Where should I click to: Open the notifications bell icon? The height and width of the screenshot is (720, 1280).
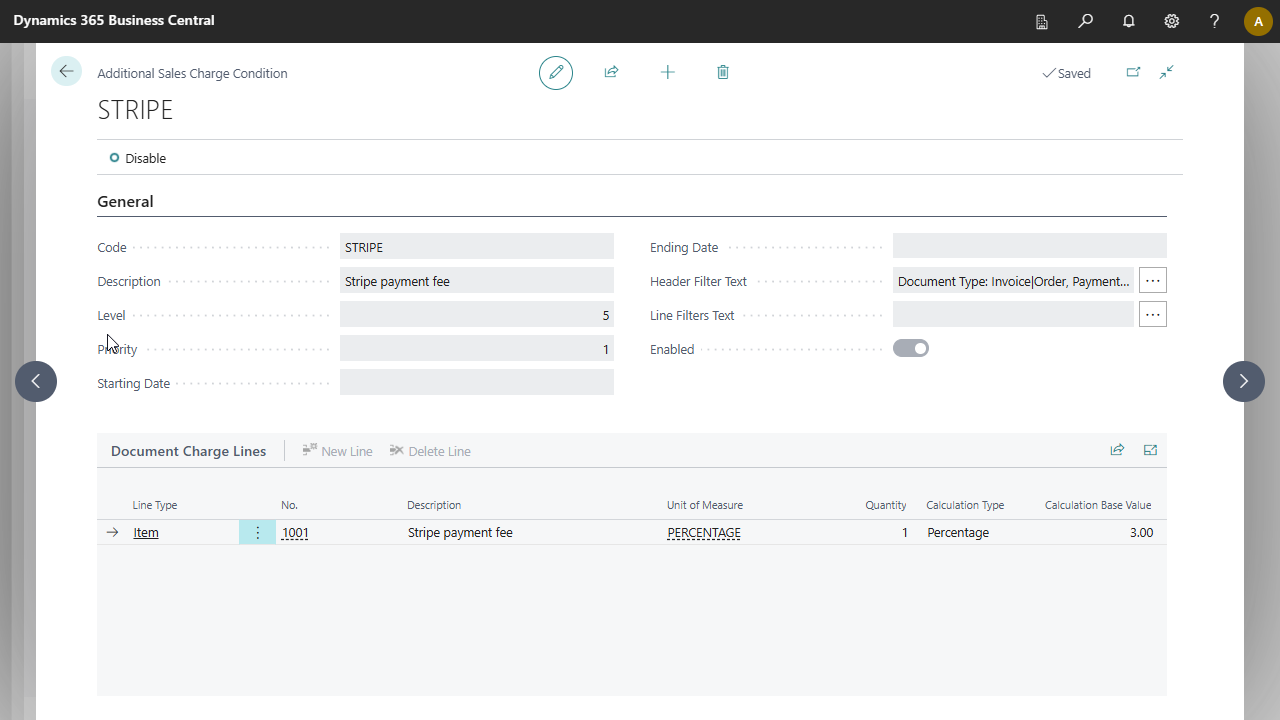click(x=1129, y=21)
